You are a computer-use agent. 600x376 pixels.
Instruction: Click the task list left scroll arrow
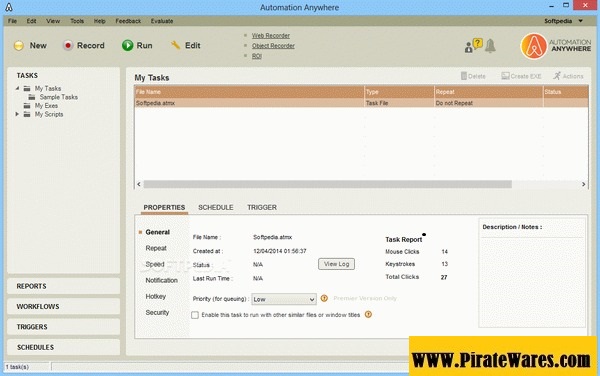pos(139,184)
